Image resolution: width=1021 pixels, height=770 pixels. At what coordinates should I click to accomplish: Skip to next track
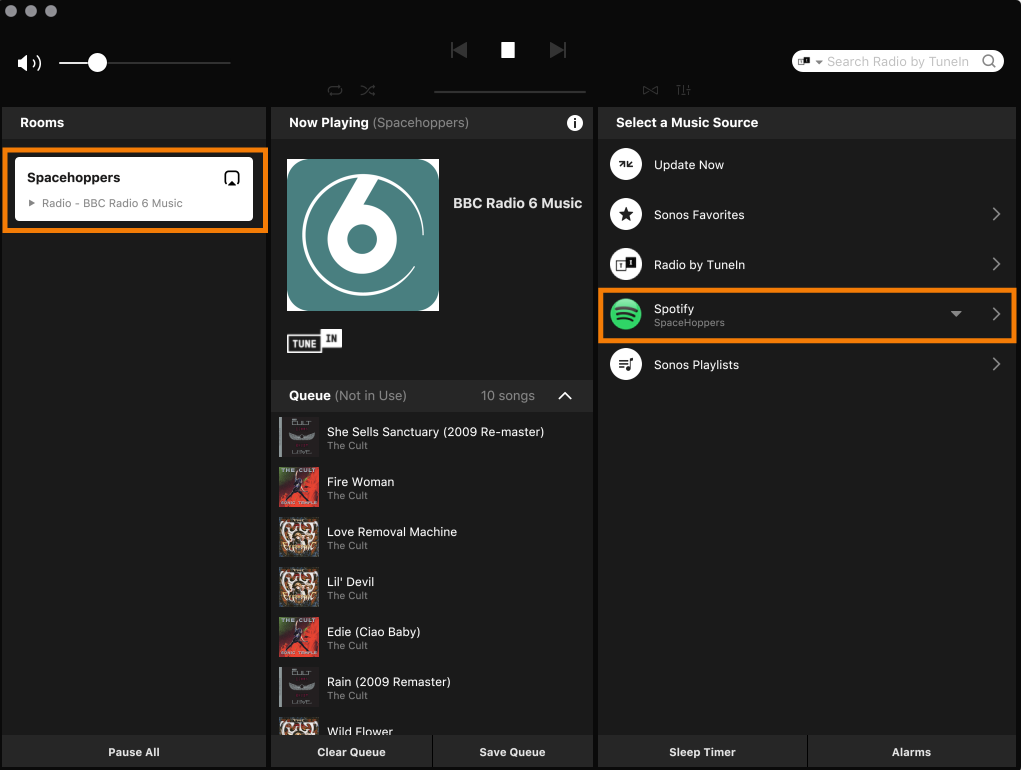point(557,50)
